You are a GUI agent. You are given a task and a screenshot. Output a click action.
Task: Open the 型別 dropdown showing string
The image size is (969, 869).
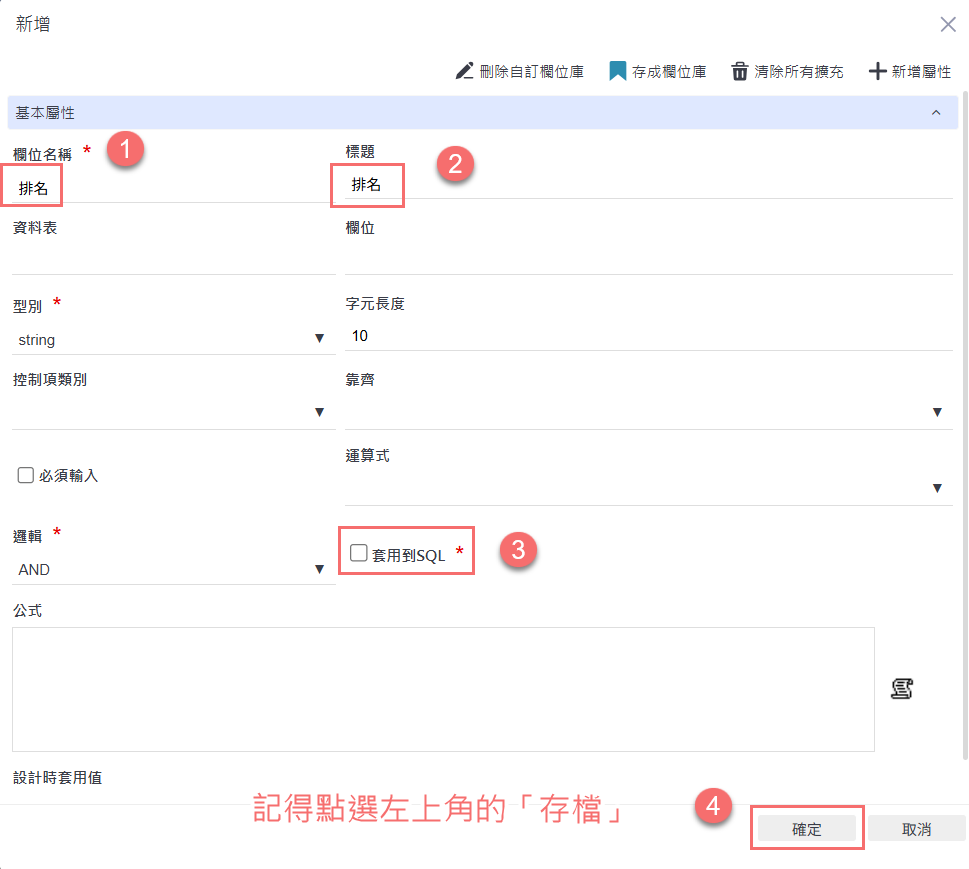173,340
